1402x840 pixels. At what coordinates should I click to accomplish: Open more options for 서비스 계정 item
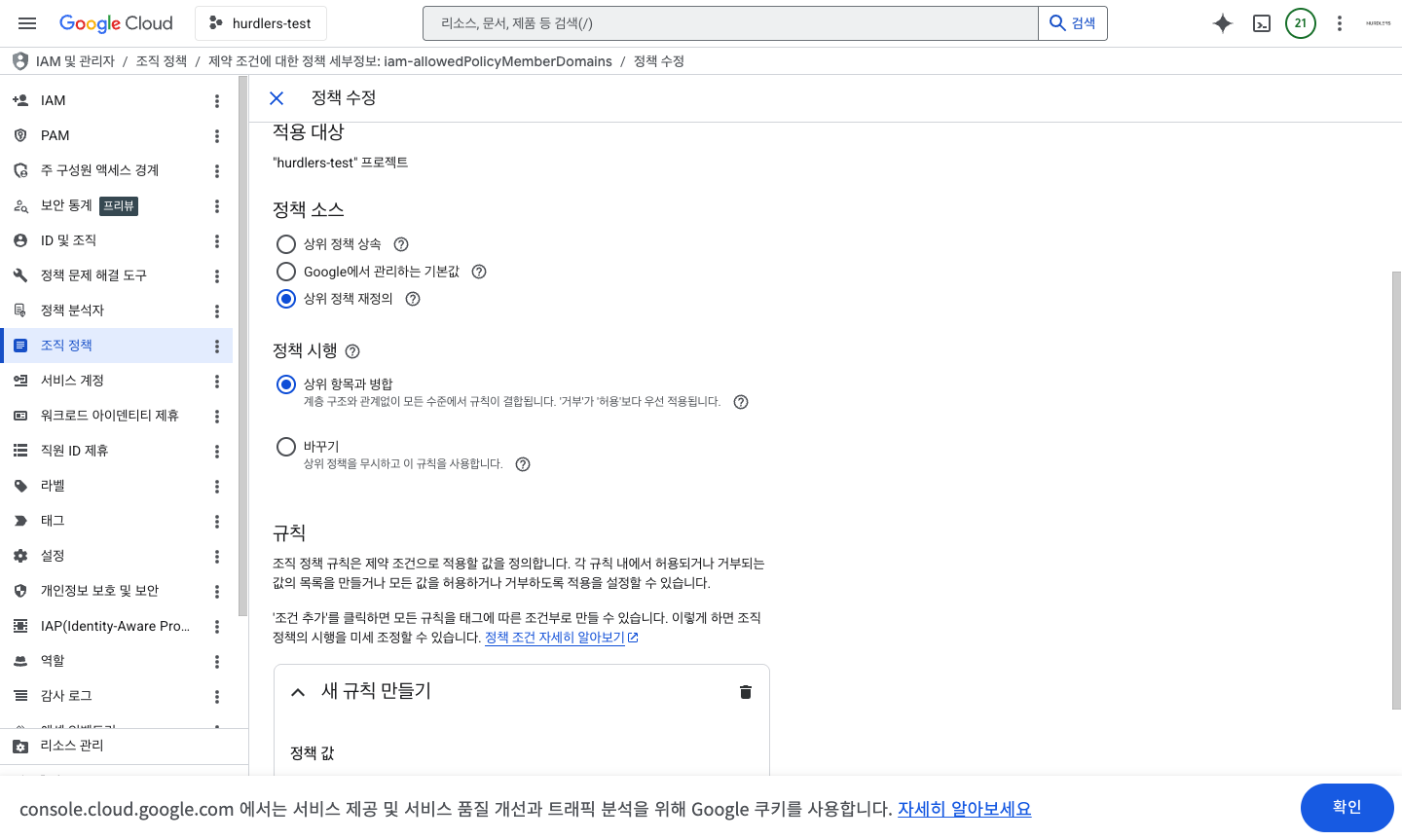pyautogui.click(x=217, y=382)
